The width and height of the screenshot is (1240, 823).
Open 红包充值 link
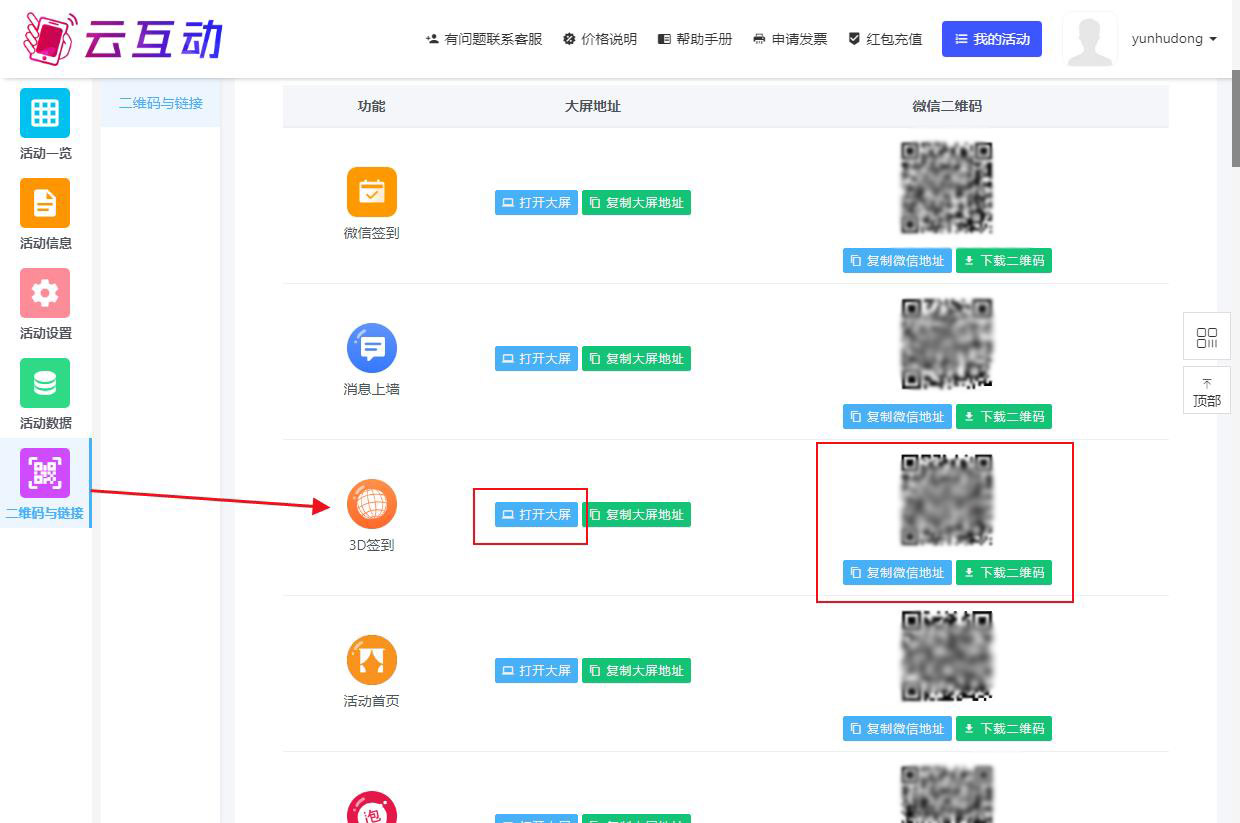pyautogui.click(x=885, y=39)
